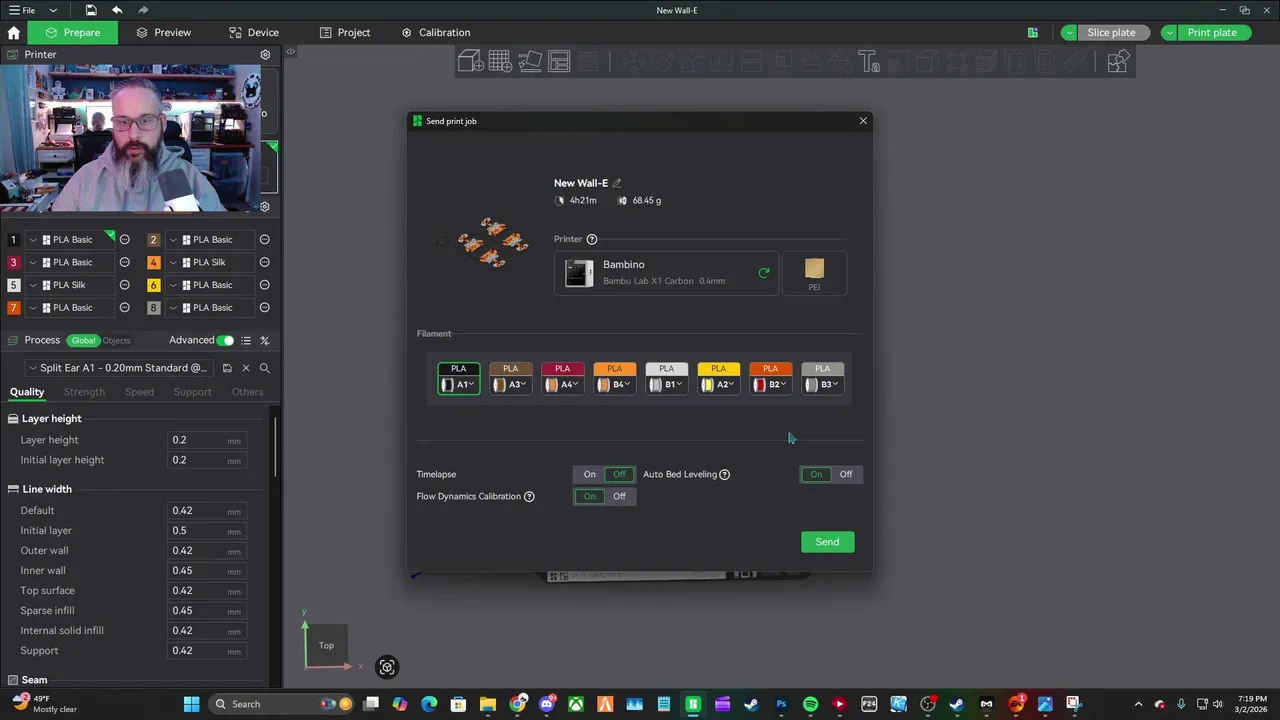Open the B4 filament slot dropdown
Image resolution: width=1280 pixels, height=720 pixels.
615,385
